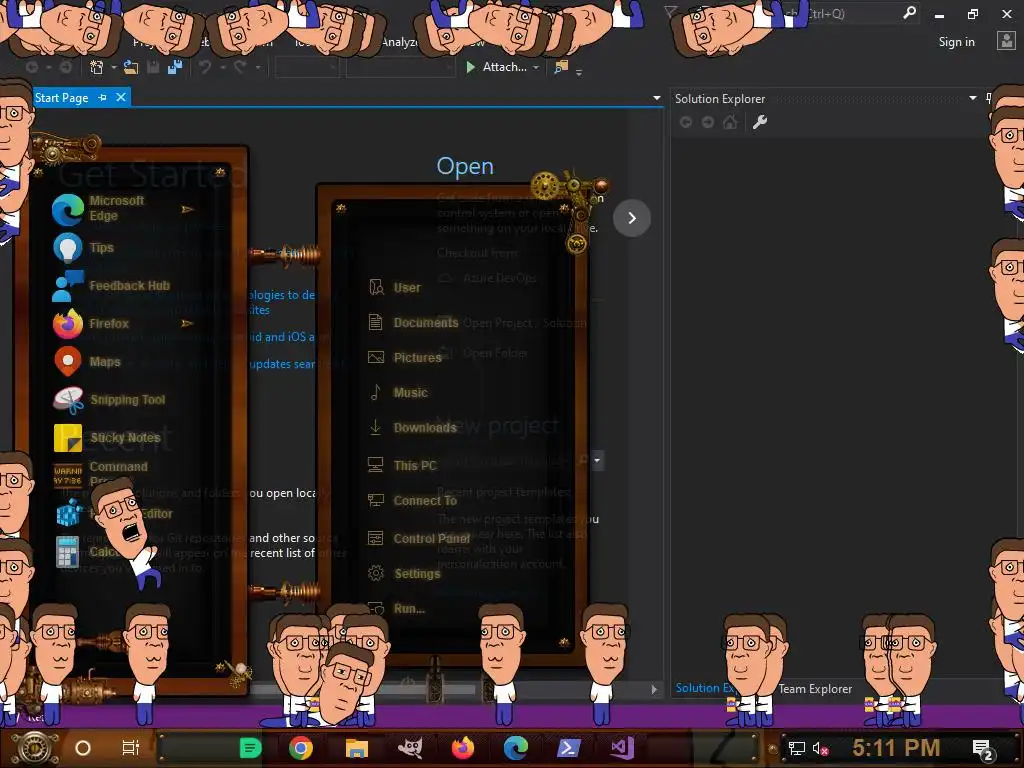Click the Solution Explorer Properties wrench icon
1024x768 pixels.
[x=760, y=122]
